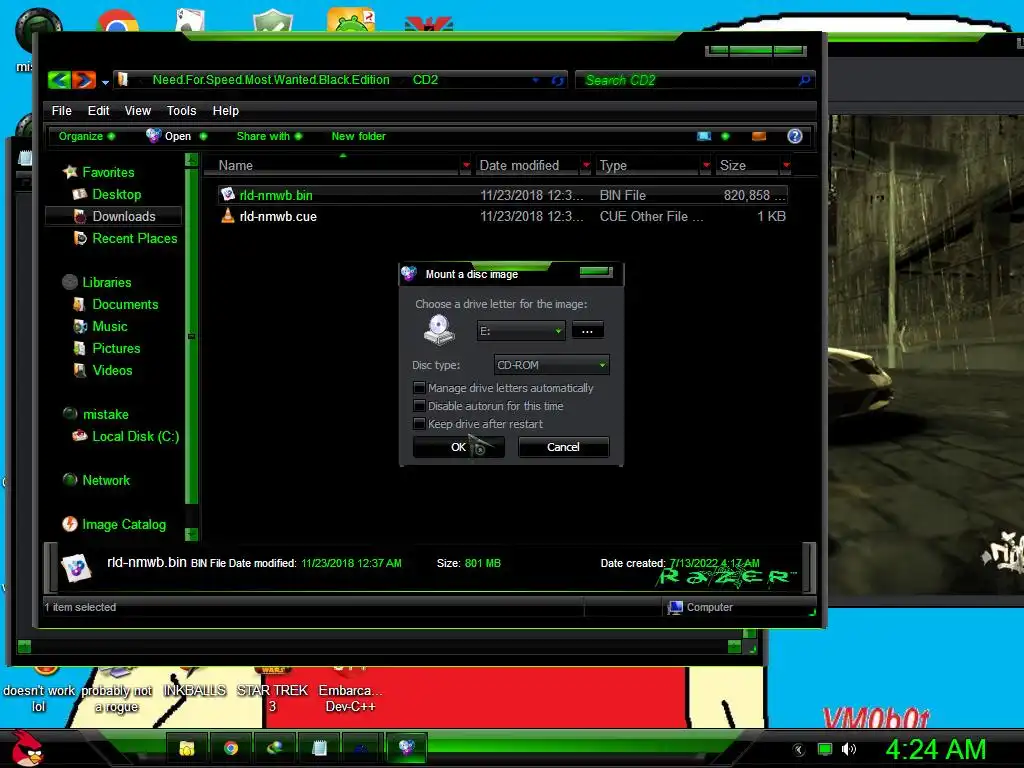Open the notepad taskbar icon
This screenshot has width=1024, height=768.
coord(319,748)
